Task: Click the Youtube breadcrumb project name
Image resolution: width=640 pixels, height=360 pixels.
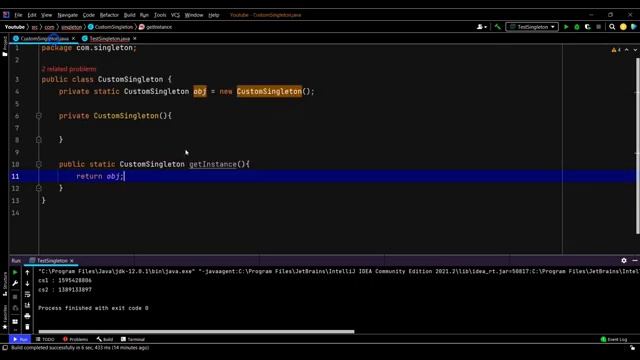Action: (15, 27)
